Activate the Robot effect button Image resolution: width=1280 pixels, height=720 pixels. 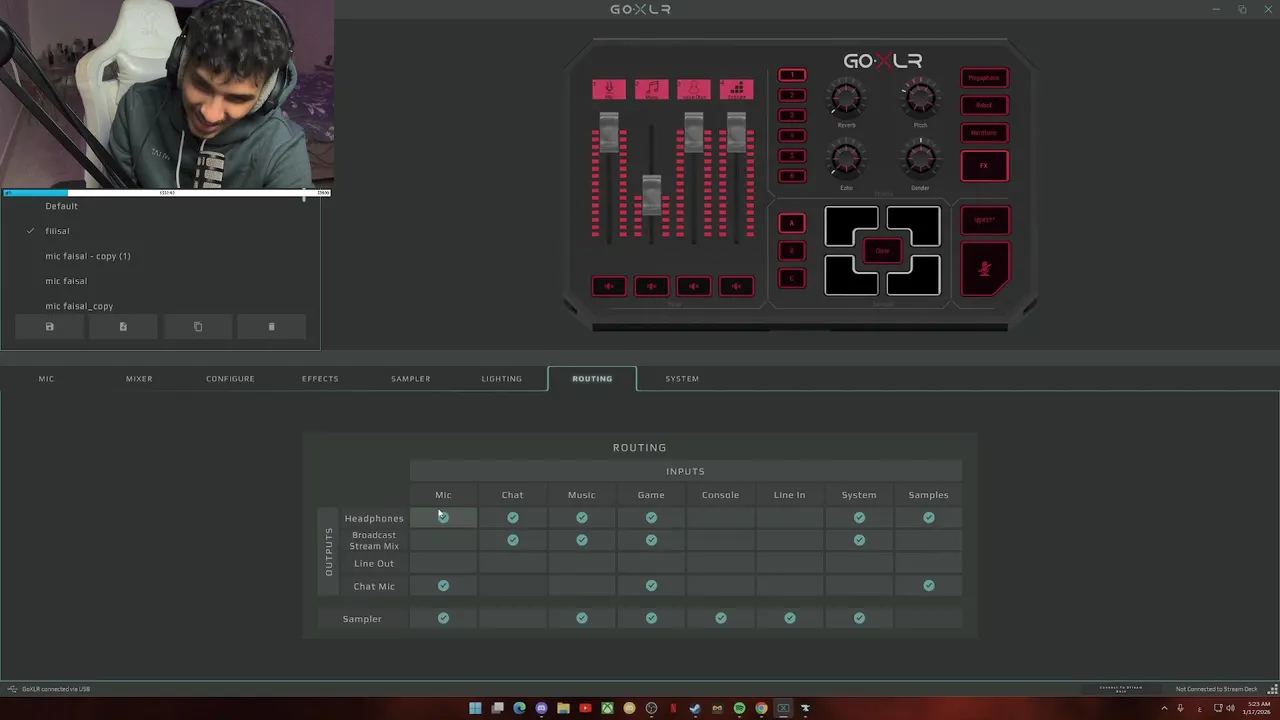pyautogui.click(x=985, y=105)
